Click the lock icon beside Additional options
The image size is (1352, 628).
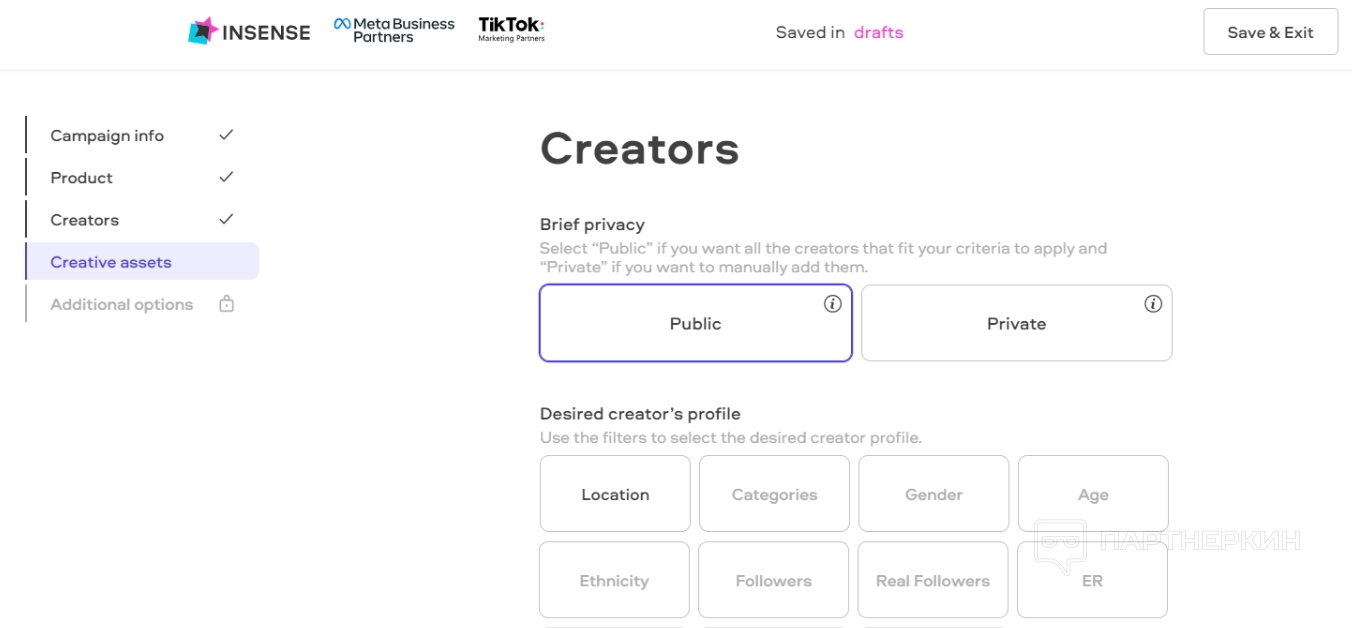pyautogui.click(x=226, y=304)
